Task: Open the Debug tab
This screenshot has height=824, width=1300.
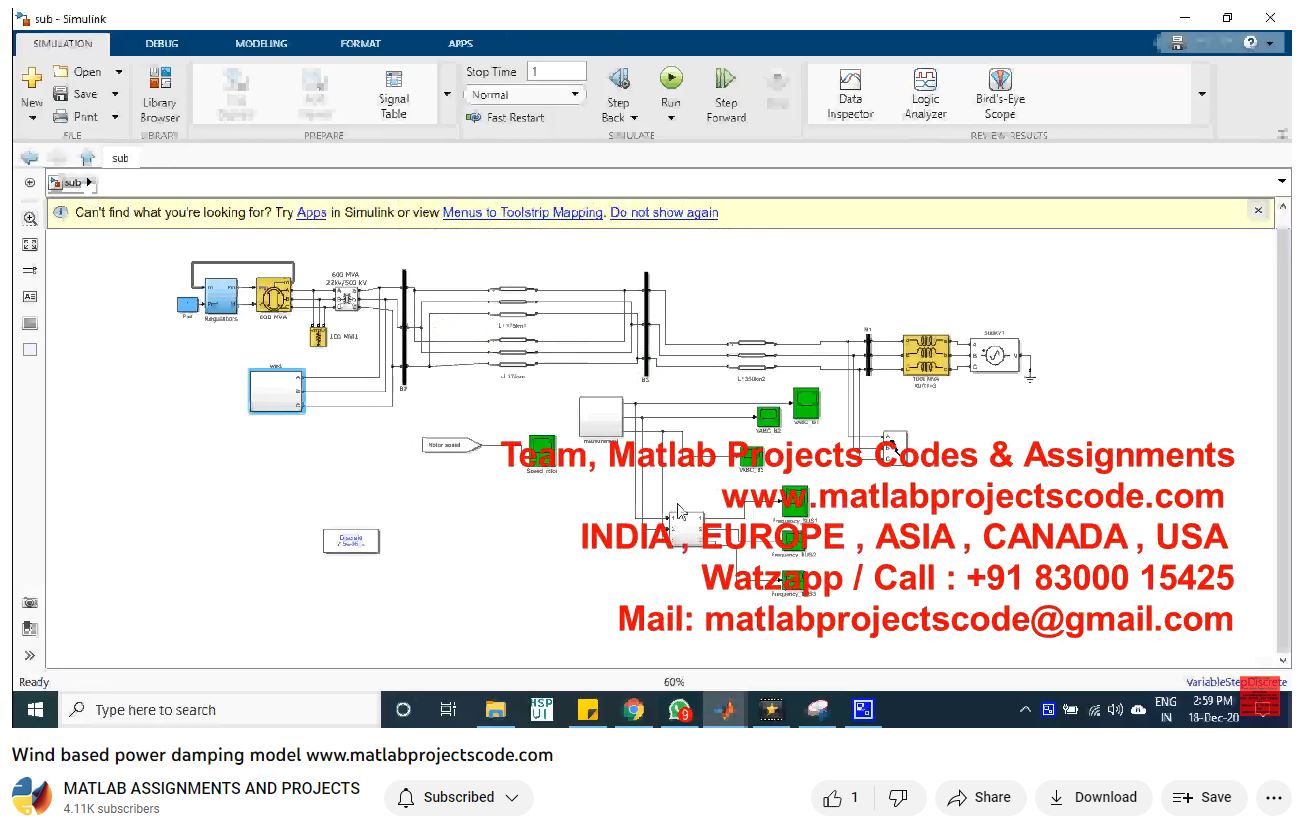Action: 162,44
